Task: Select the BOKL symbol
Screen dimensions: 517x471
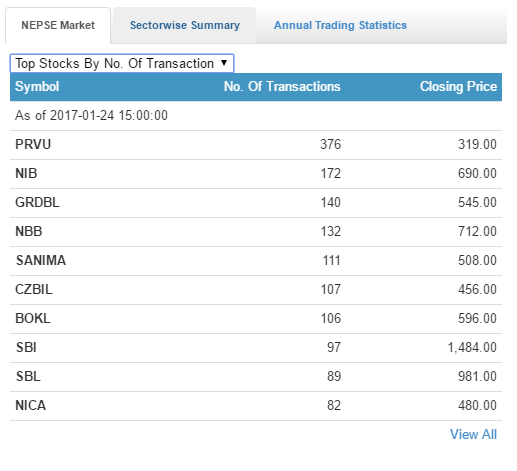Action: [33, 319]
